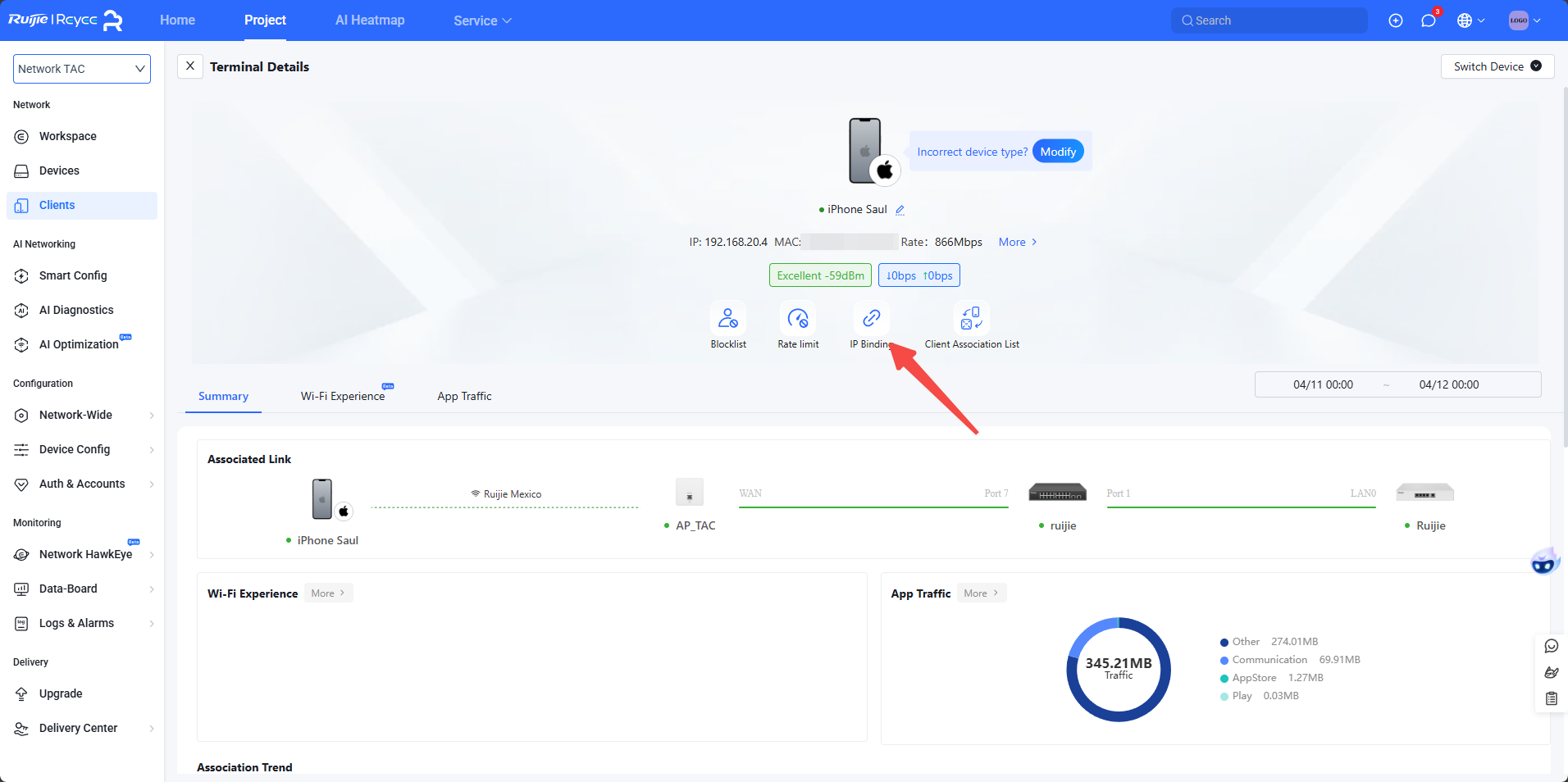Open Devices in sidebar
This screenshot has height=782, width=1568.
pos(82,171)
